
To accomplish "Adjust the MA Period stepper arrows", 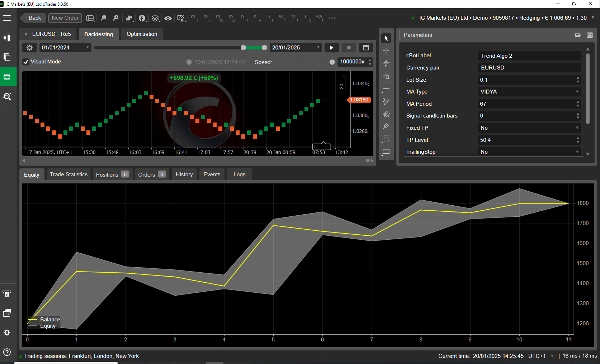I will (x=577, y=104).
